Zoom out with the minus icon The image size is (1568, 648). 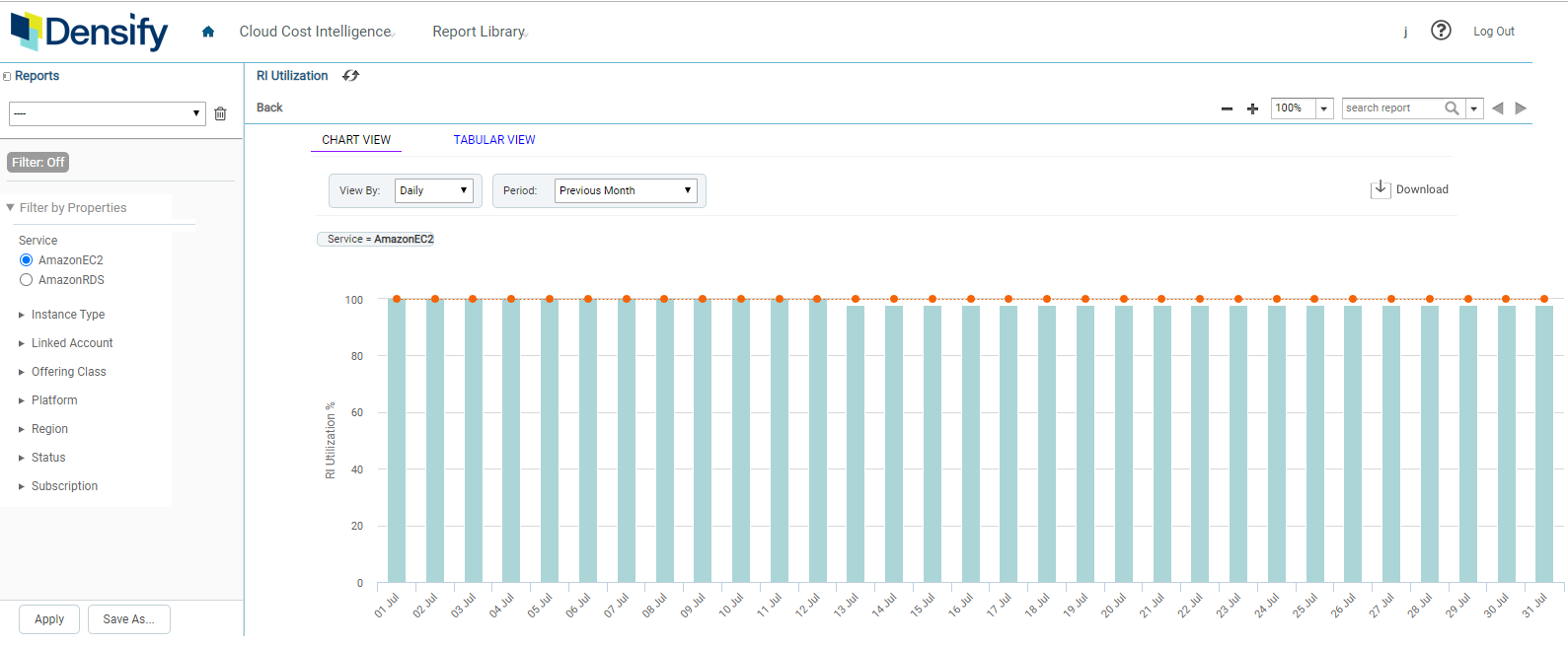(1227, 108)
